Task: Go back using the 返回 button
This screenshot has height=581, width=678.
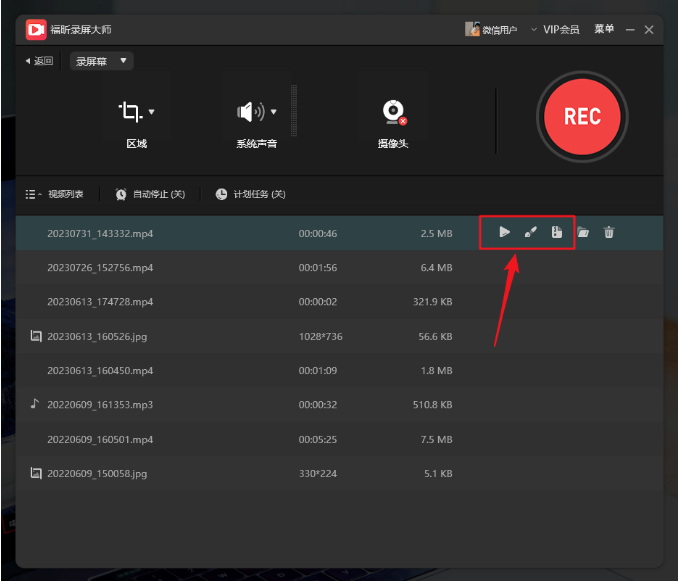Action: 39,61
